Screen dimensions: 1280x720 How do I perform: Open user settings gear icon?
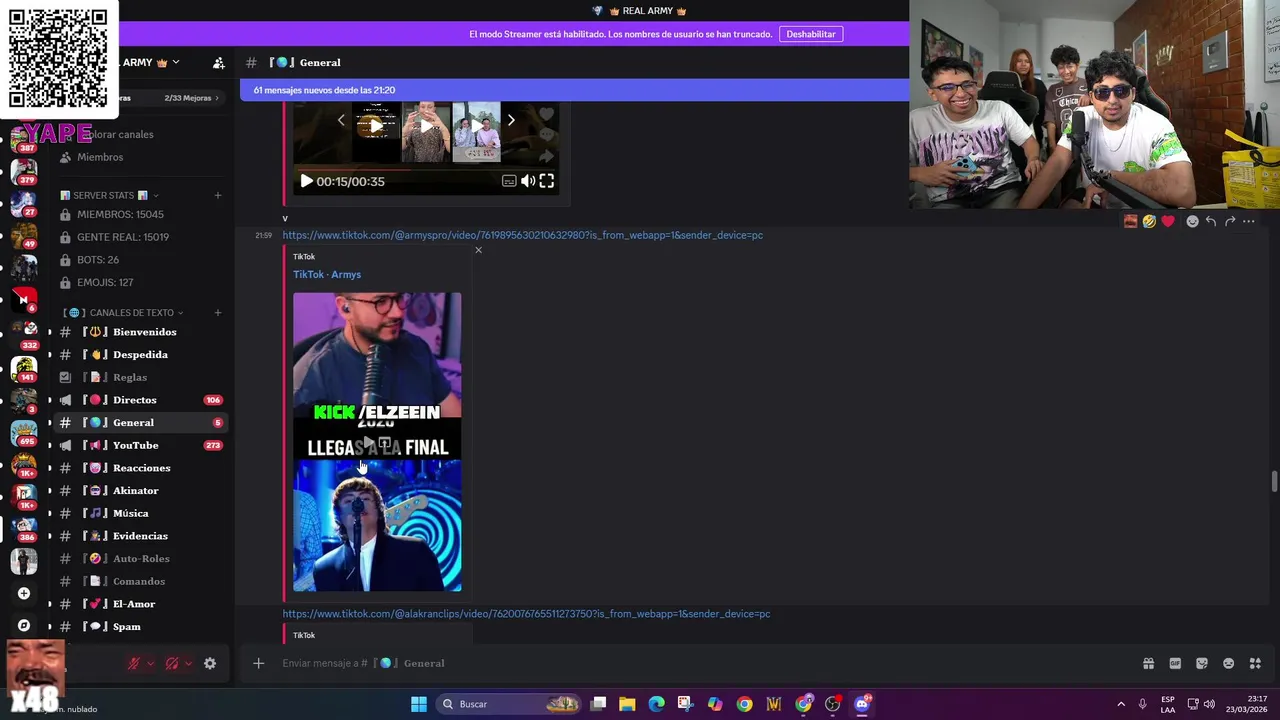click(x=210, y=663)
